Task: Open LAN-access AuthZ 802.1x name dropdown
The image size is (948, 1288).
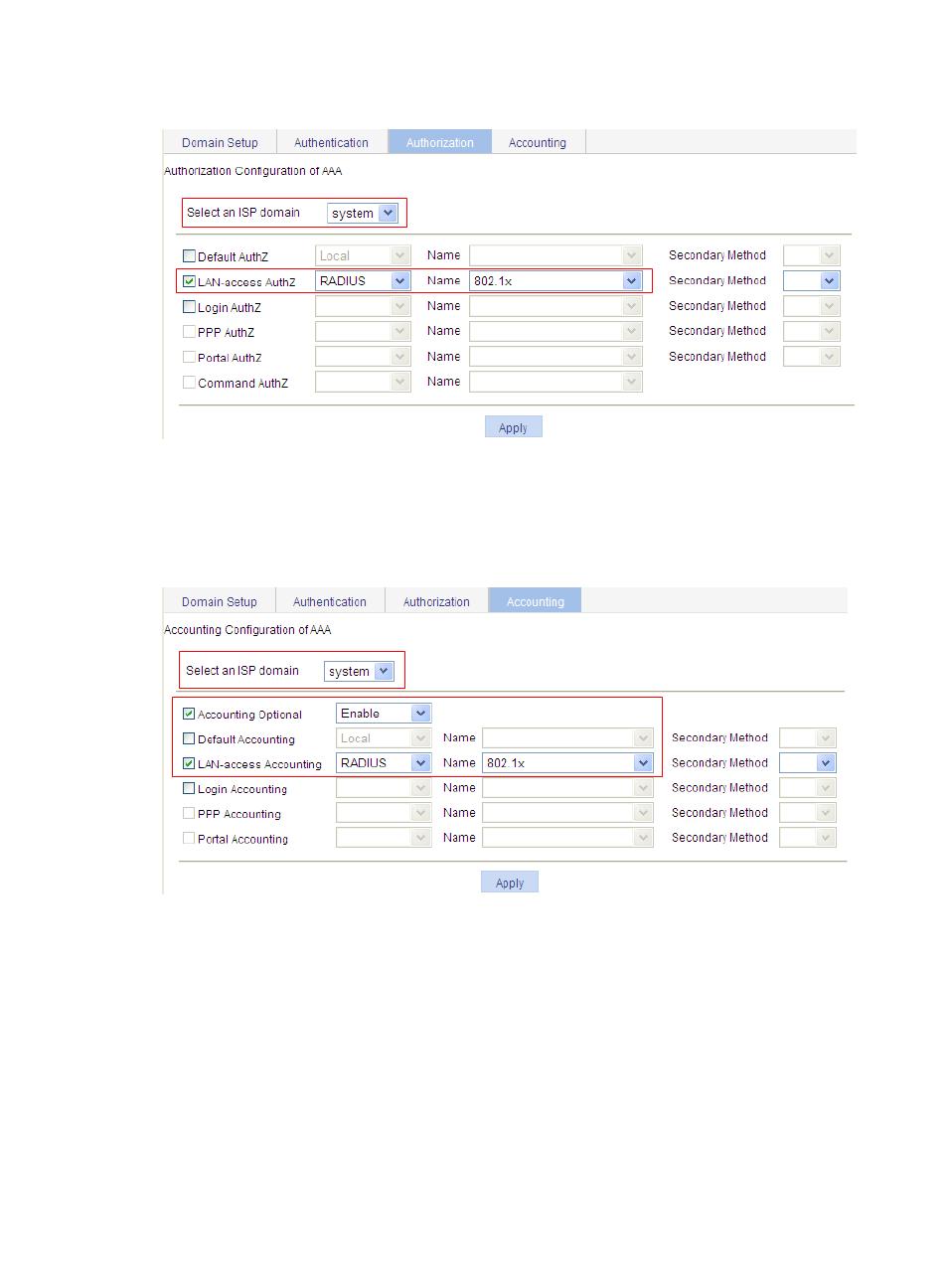Action: [631, 281]
